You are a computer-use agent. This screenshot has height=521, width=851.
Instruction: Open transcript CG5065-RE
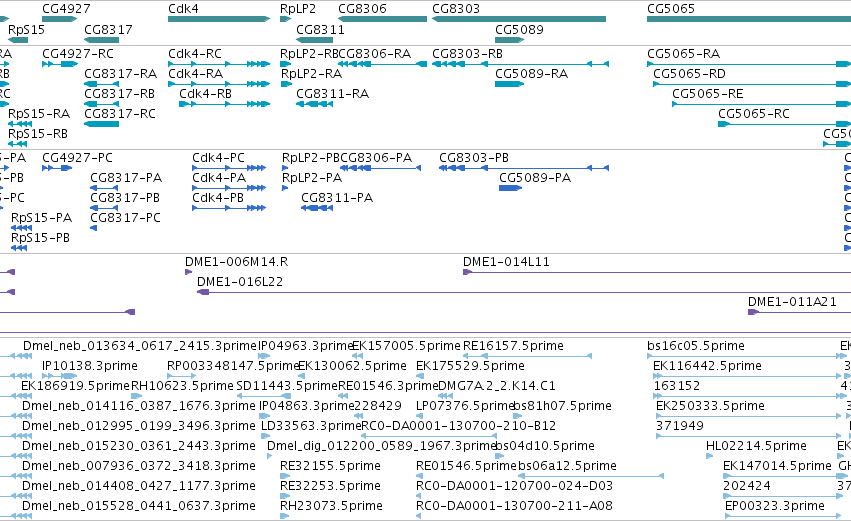coord(708,94)
